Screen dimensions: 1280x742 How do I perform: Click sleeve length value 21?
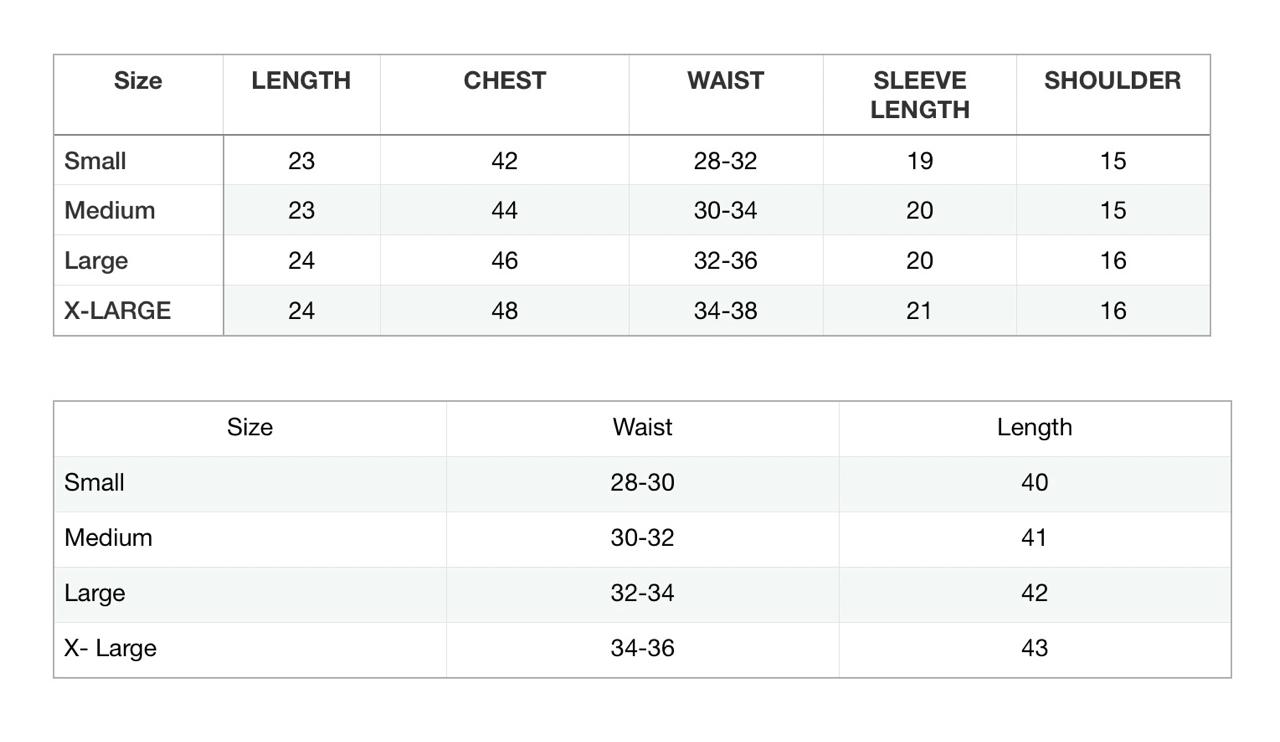click(x=919, y=311)
